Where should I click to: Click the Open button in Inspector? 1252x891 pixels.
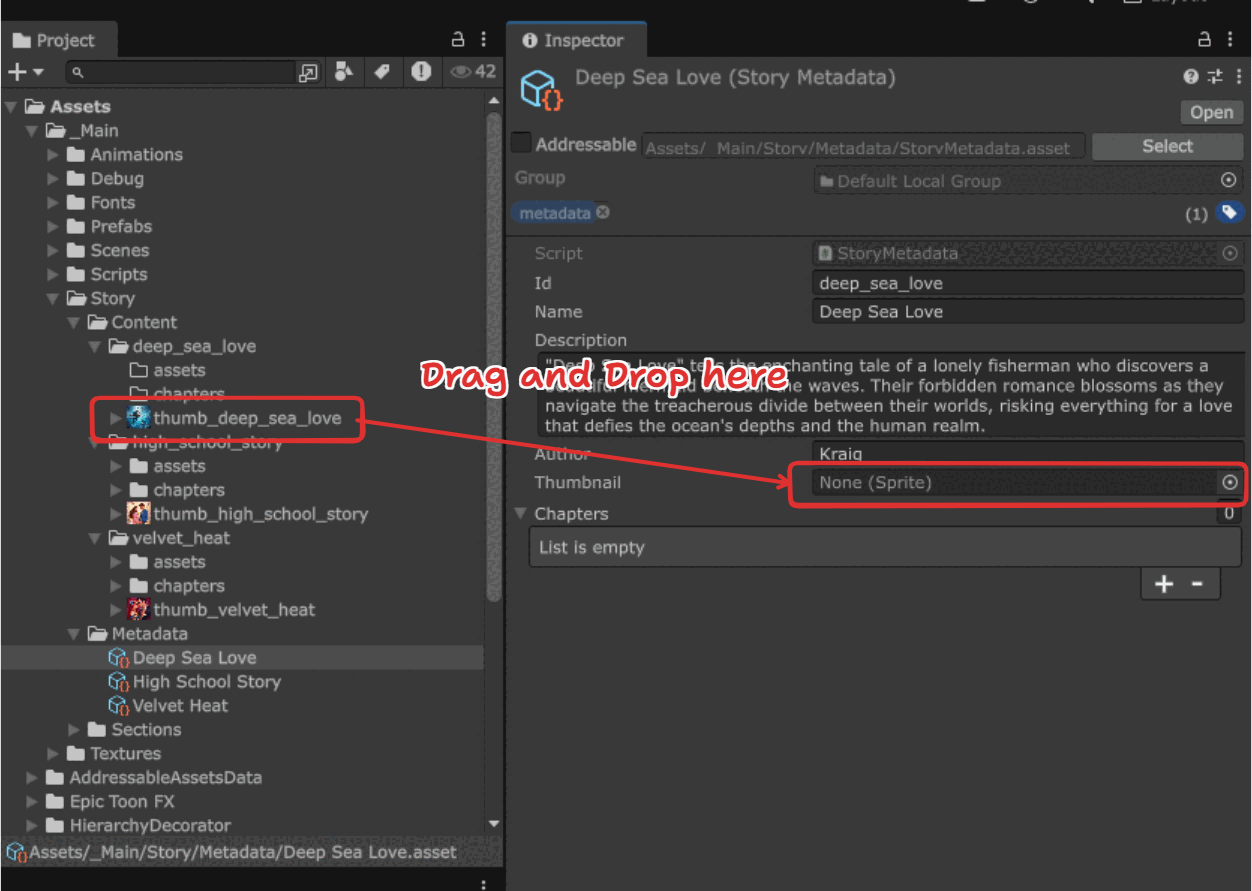(1211, 112)
